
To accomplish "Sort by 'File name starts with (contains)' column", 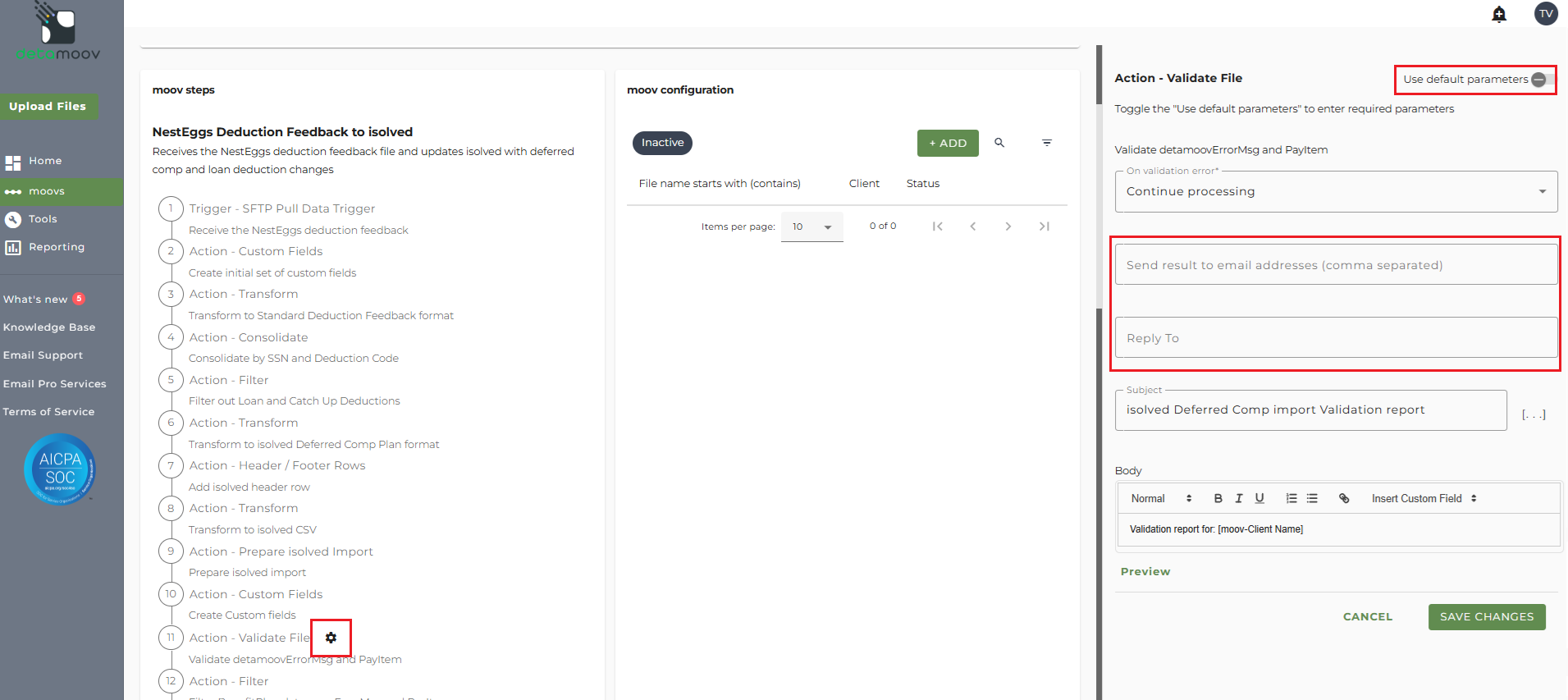I will [720, 184].
